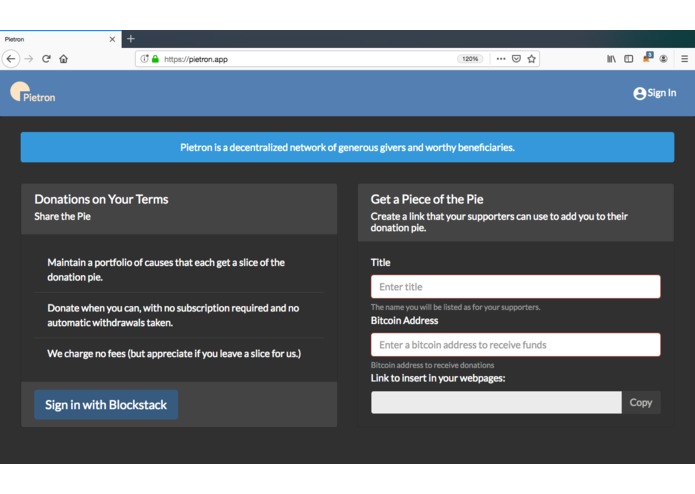695x494 pixels.
Task: Click the Pietron pie logo
Action: click(x=33, y=92)
